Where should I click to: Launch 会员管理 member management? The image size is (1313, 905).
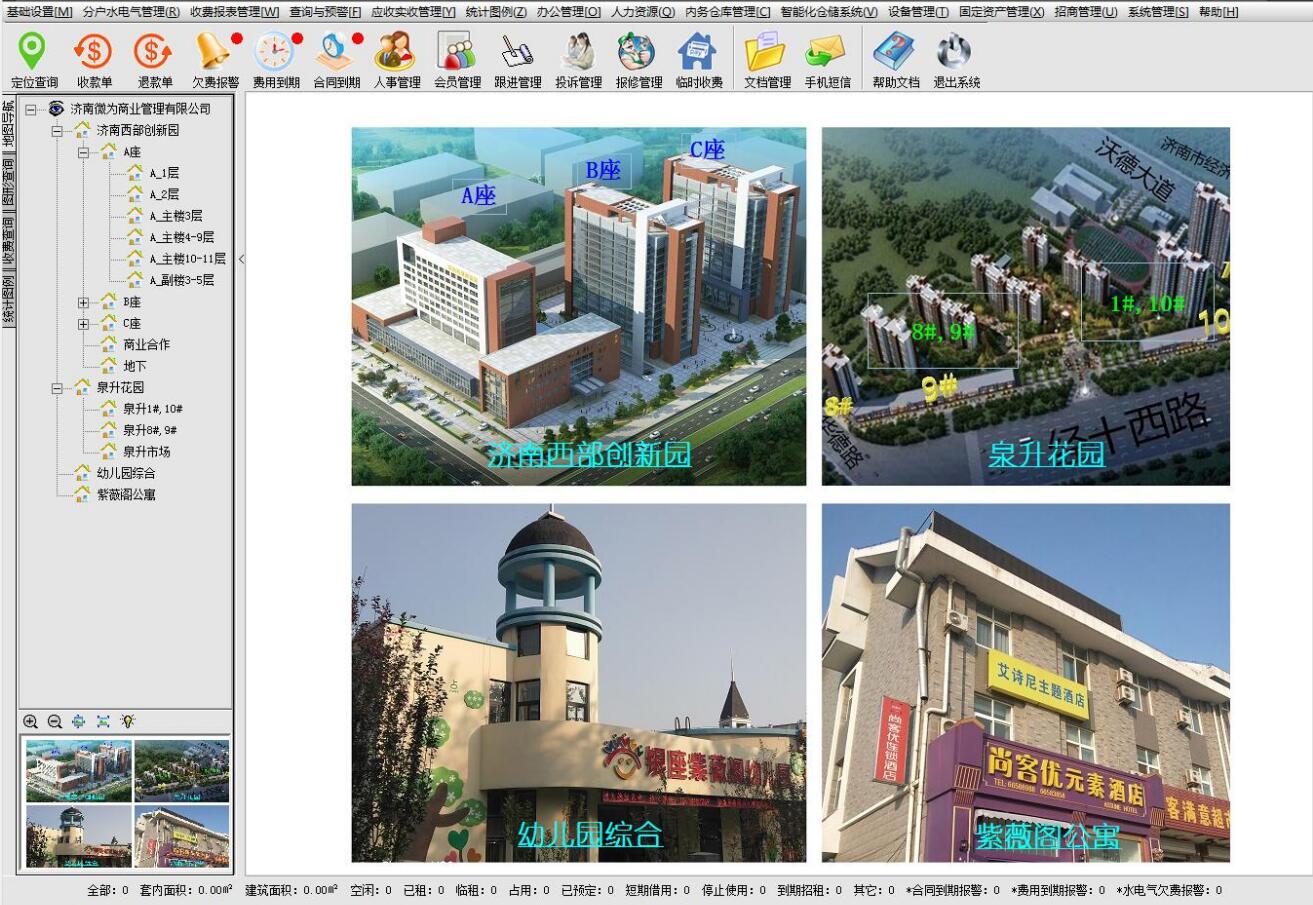[457, 60]
